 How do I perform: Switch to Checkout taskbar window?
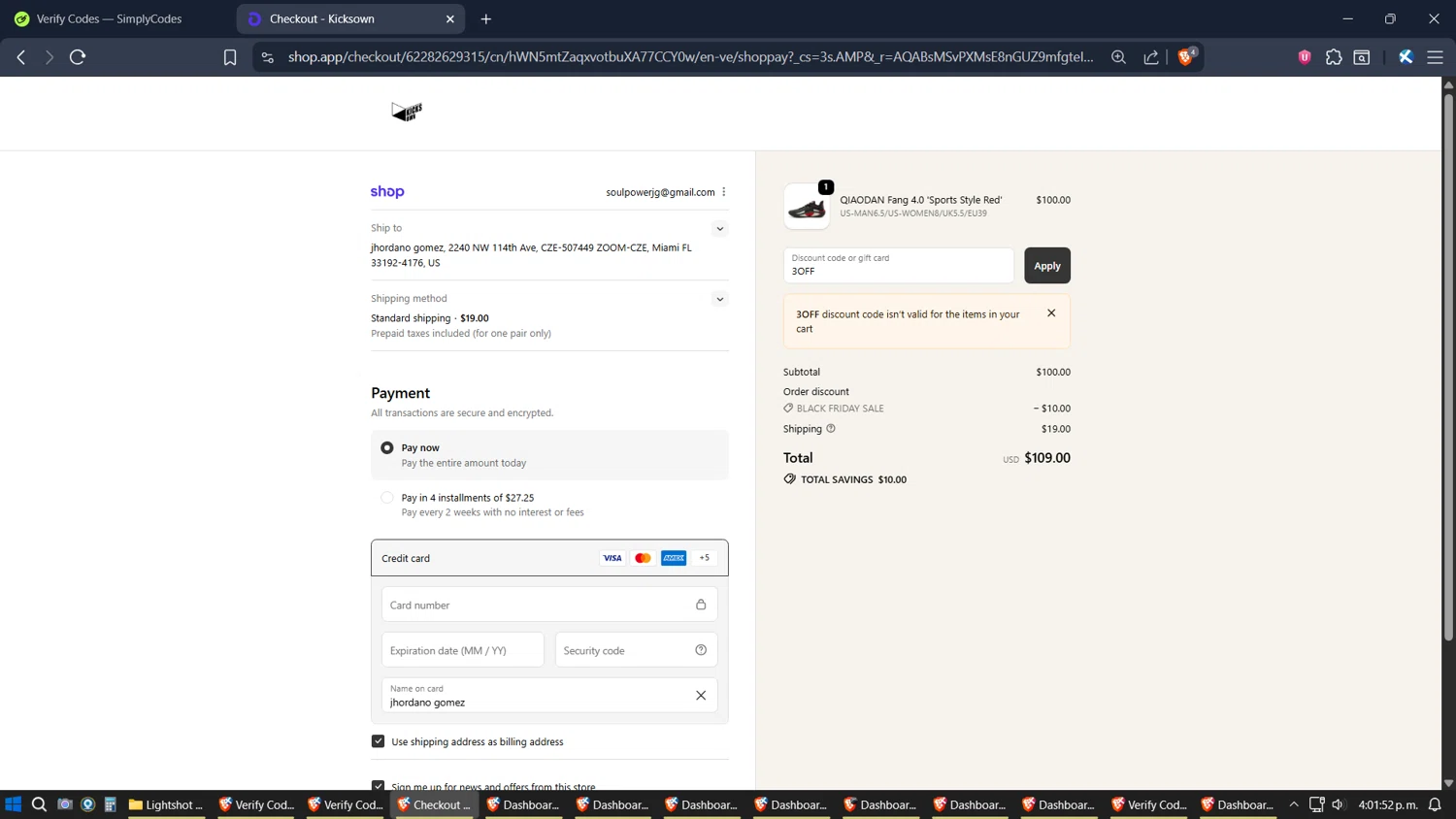[x=434, y=804]
